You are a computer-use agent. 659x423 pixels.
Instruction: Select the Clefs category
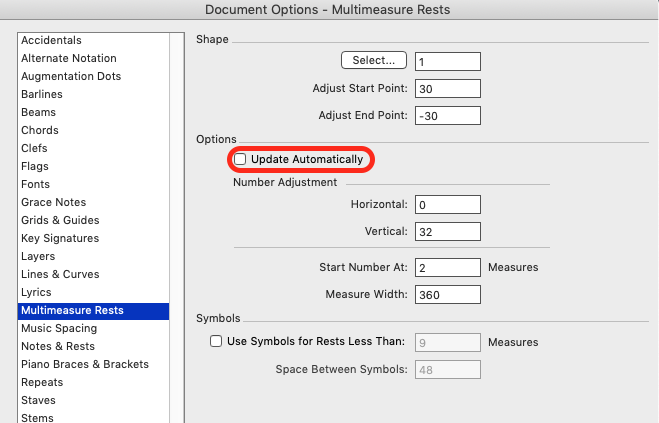tap(36, 148)
